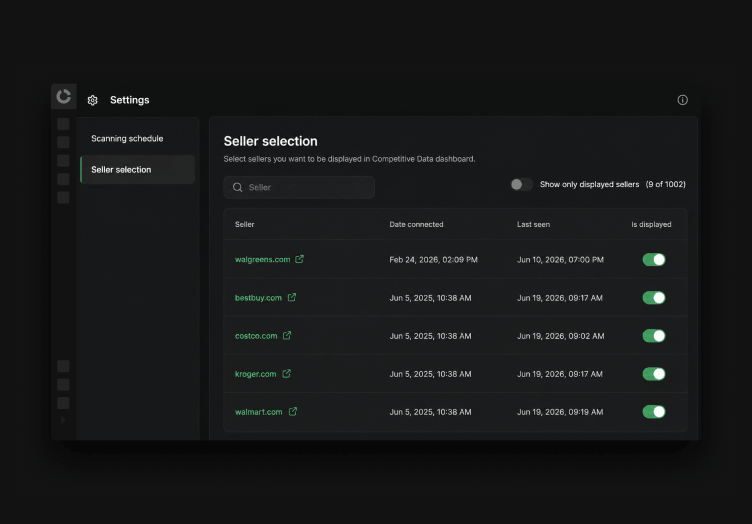Open the costco.com link

pyautogui.click(x=256, y=336)
